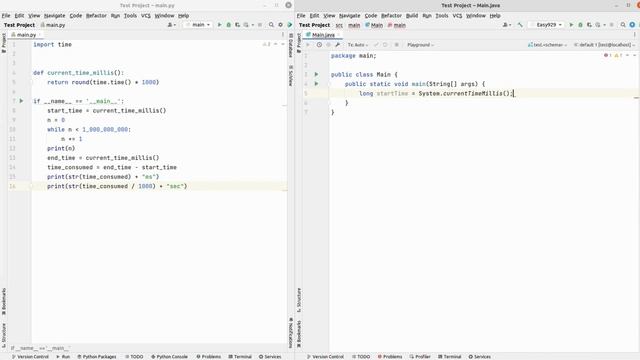Open Project side panel in Main.java window
Viewport: 640px width, 360px height.
coord(299,43)
